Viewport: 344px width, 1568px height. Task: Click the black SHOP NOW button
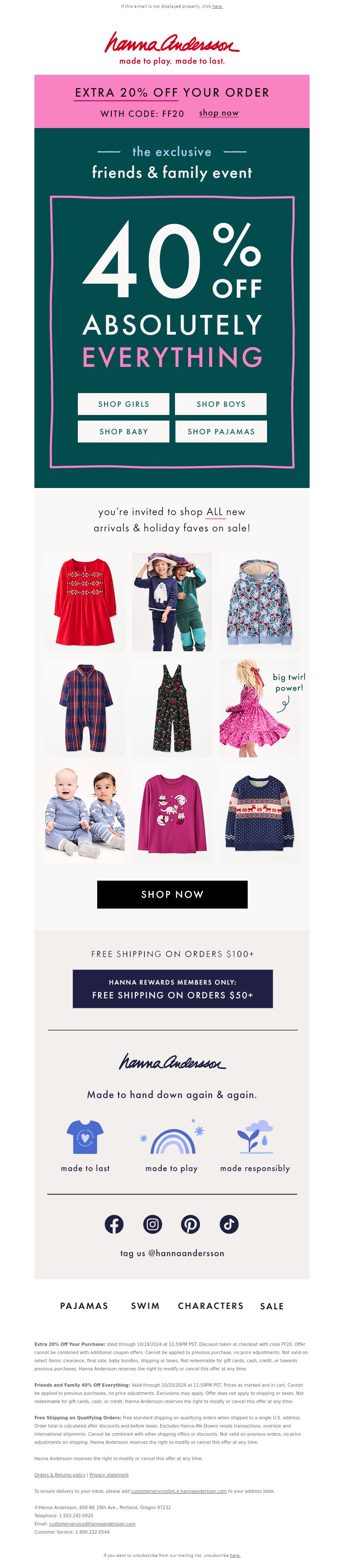[x=172, y=894]
